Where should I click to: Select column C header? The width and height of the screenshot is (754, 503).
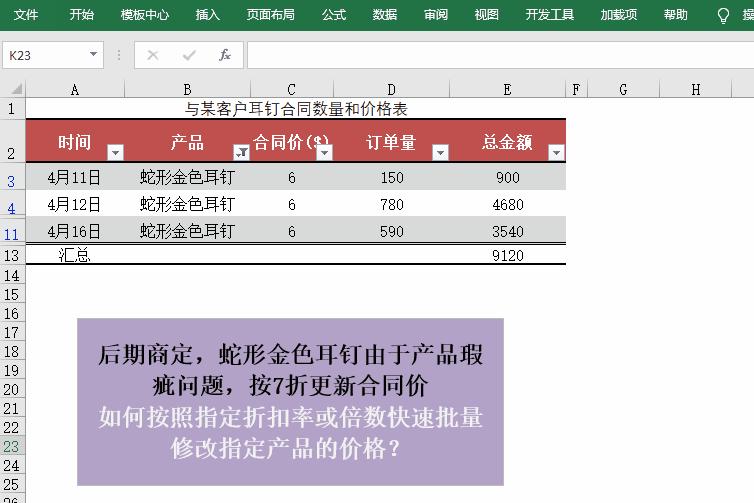(291, 89)
